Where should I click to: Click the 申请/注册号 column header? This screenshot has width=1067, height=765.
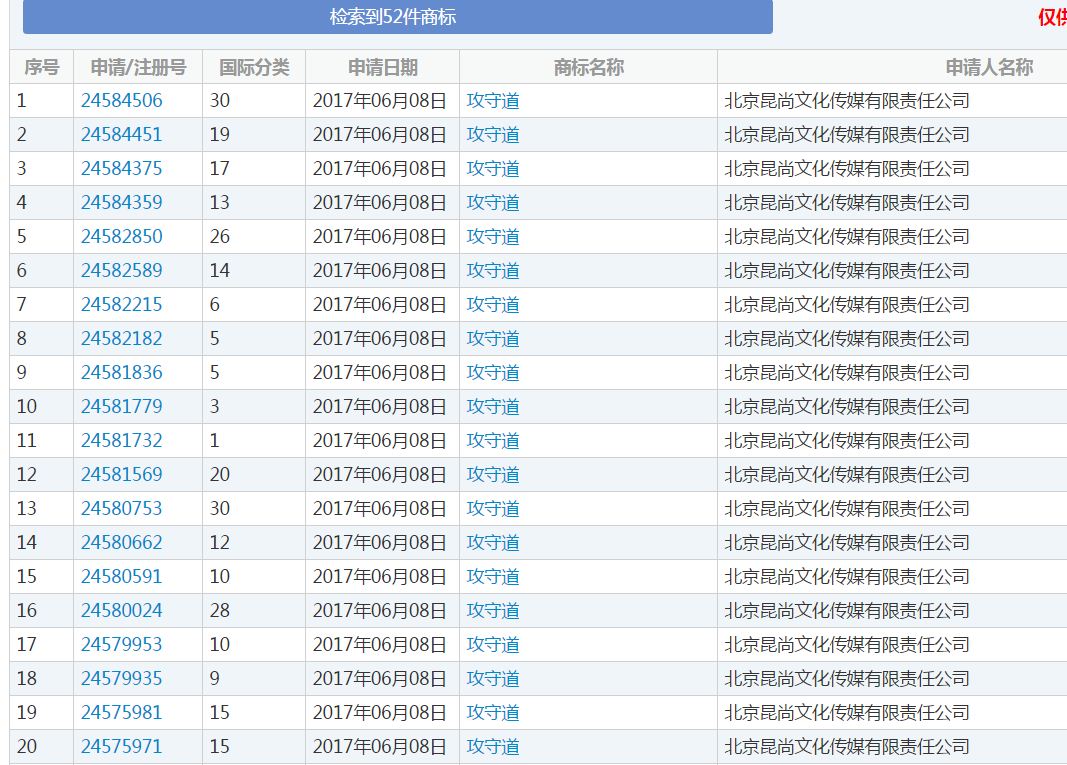pyautogui.click(x=138, y=68)
